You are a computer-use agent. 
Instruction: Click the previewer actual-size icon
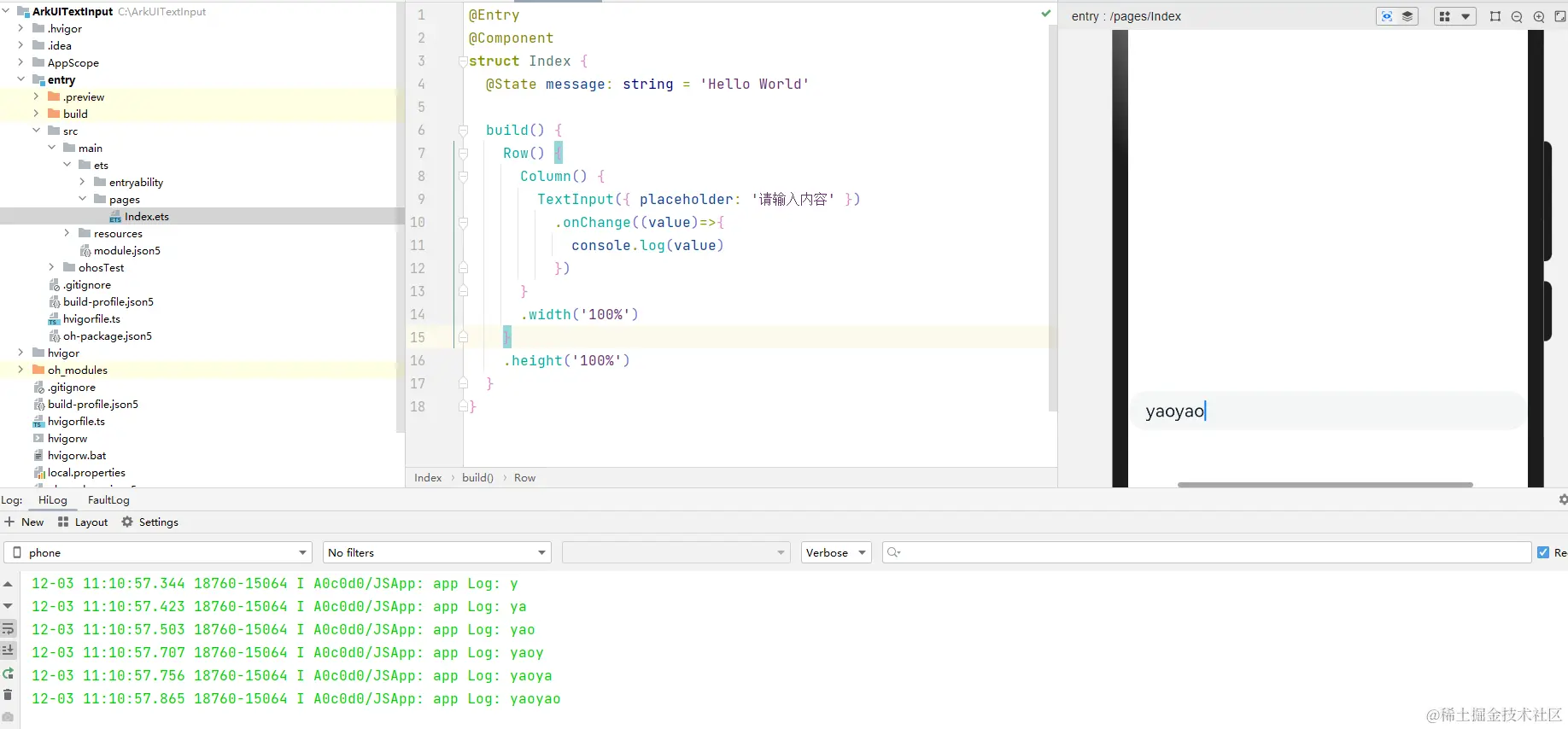pos(1560,16)
